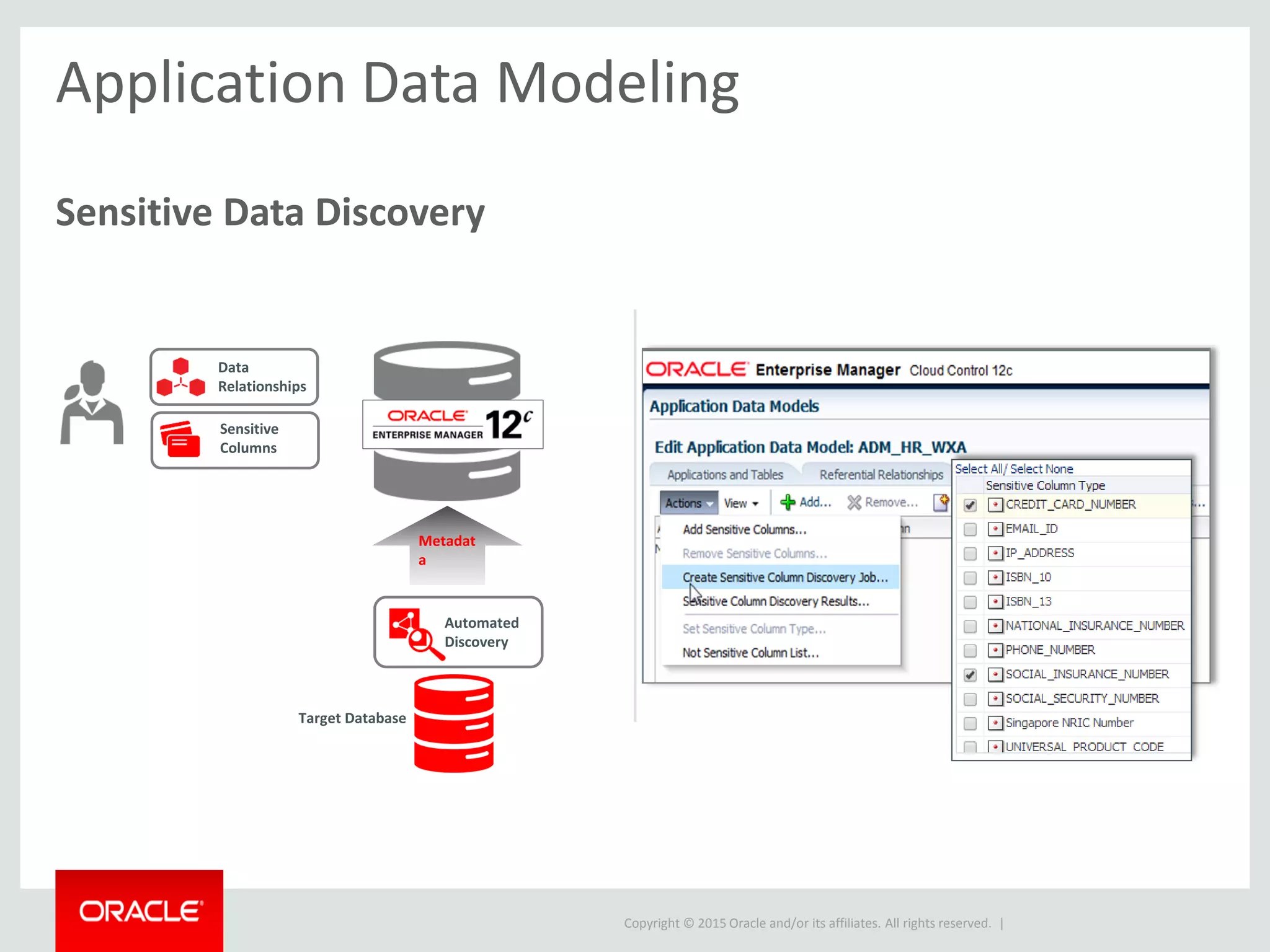Click the new document toolbar icon
Viewport: 1270px width, 952px height.
click(x=941, y=502)
